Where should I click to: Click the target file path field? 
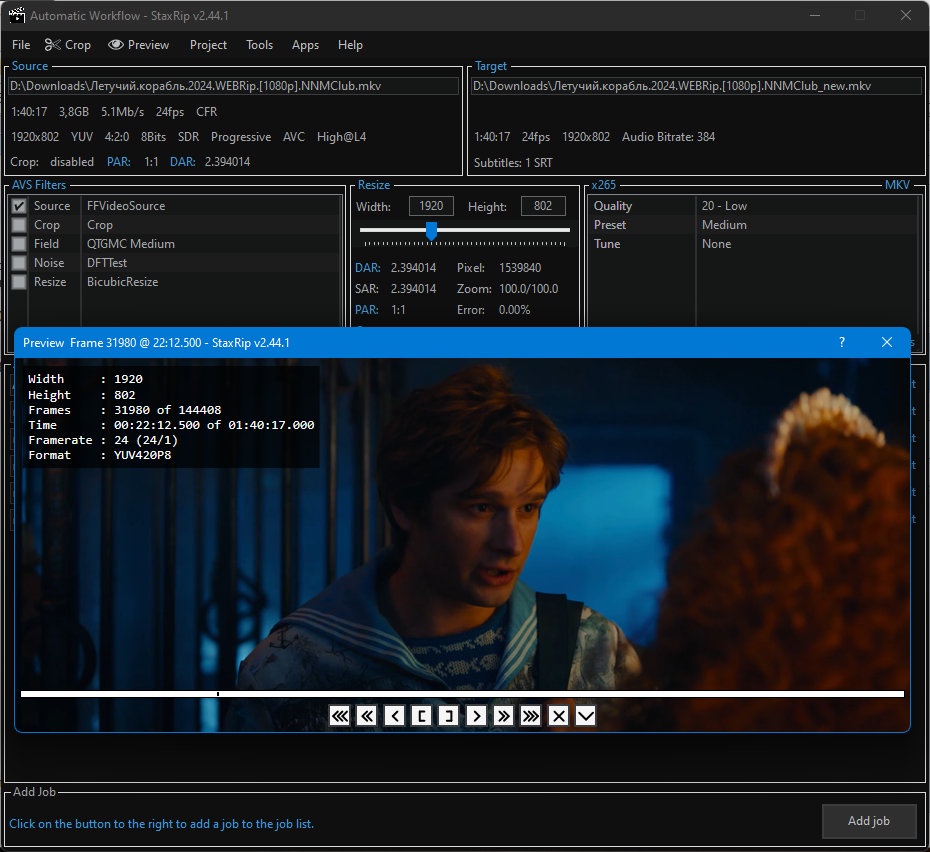coord(696,86)
